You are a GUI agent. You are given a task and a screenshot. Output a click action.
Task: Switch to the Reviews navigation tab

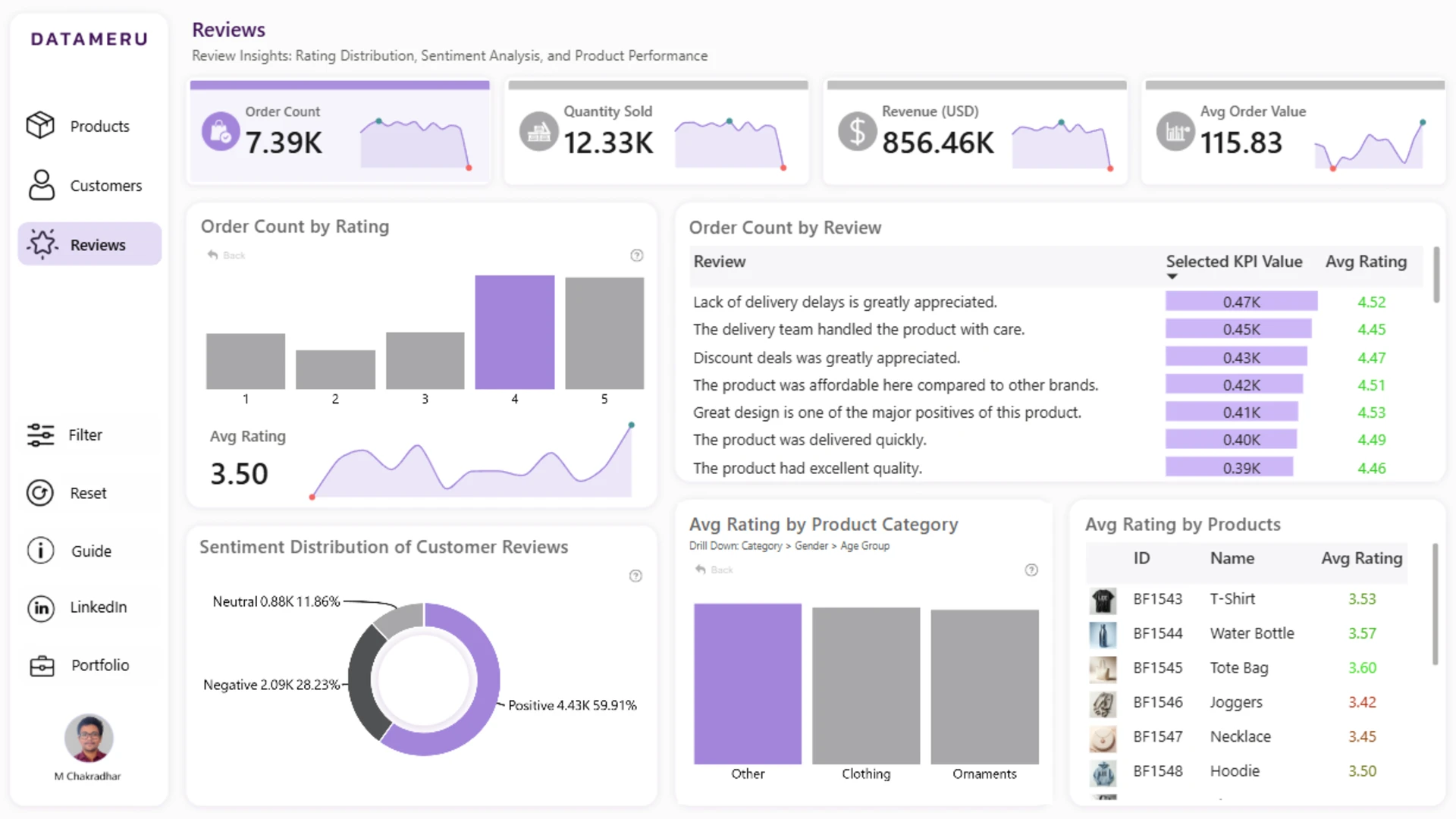pyautogui.click(x=89, y=244)
